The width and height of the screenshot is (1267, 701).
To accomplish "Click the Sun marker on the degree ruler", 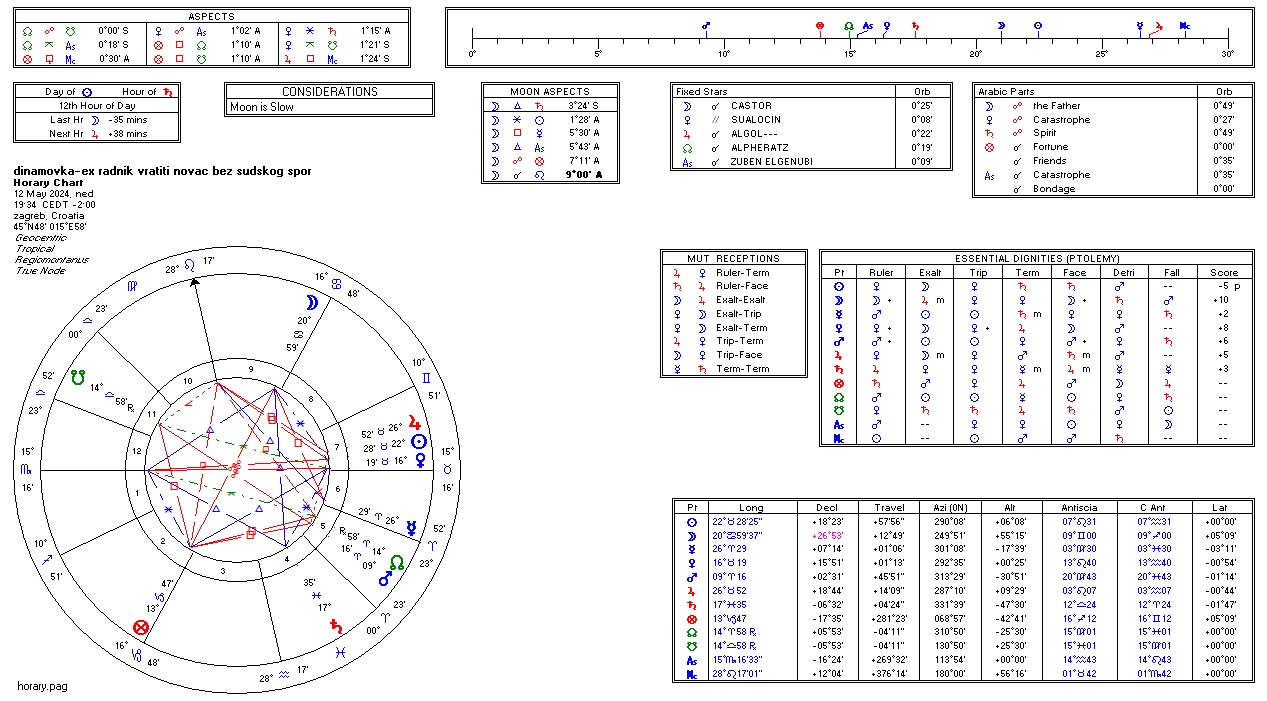I will tap(1037, 26).
